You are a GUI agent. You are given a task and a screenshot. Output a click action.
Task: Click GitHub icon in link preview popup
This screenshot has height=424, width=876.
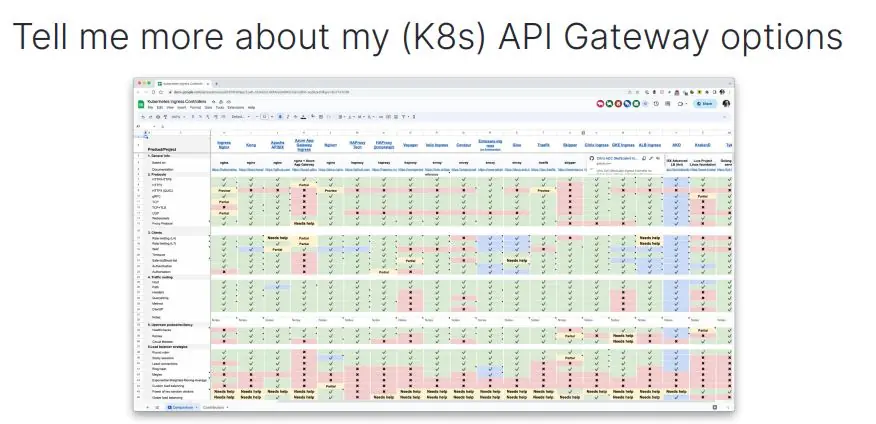point(592,158)
